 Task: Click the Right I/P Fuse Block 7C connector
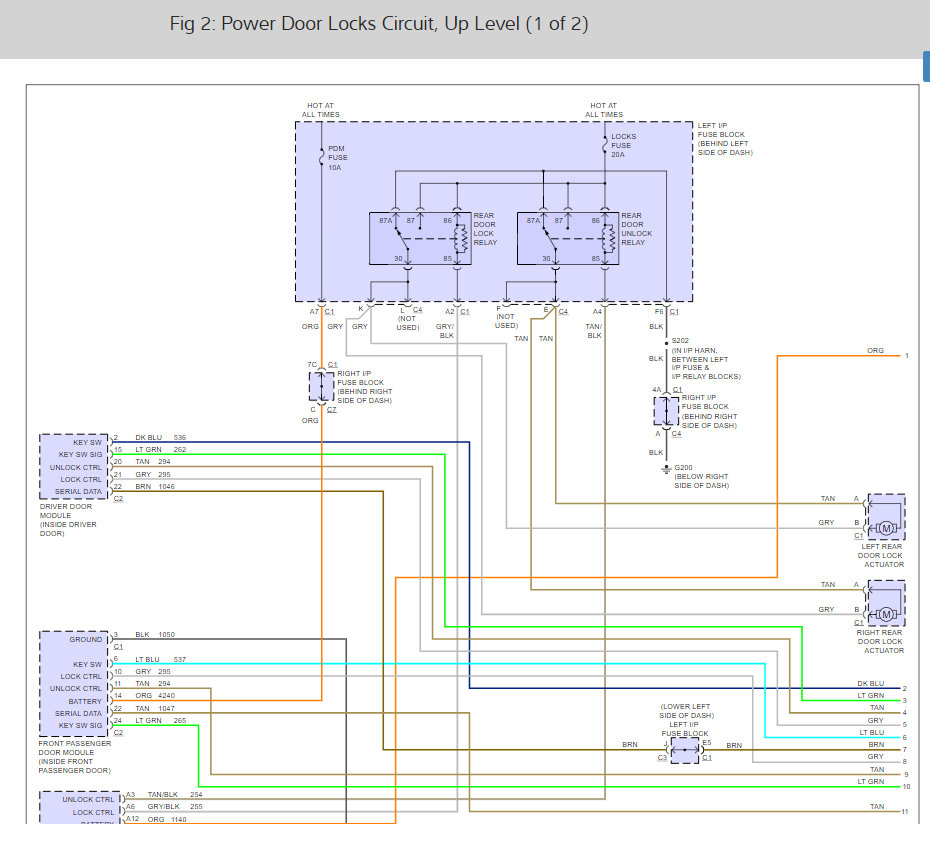tap(321, 385)
